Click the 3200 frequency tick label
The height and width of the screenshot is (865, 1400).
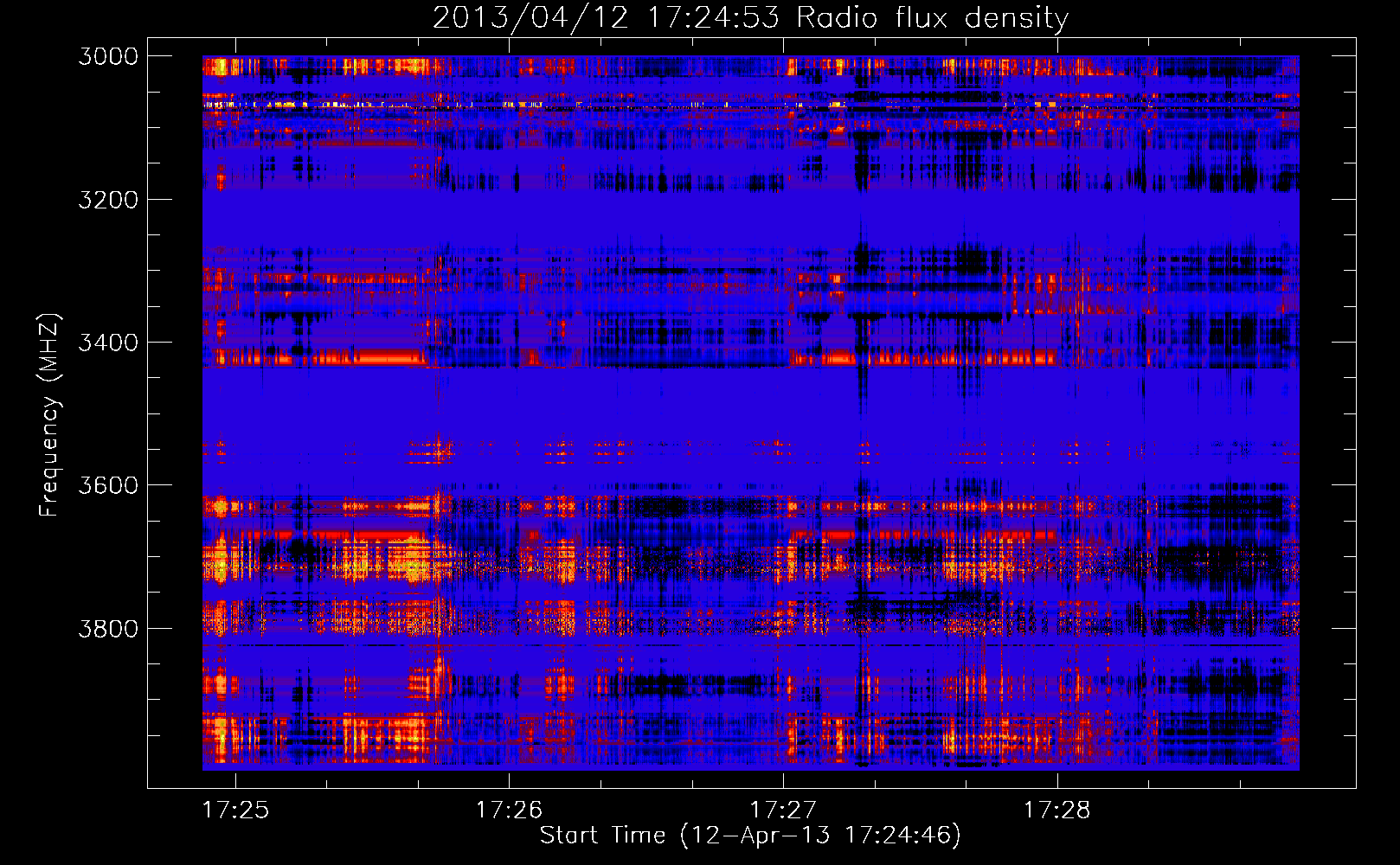coord(108,200)
